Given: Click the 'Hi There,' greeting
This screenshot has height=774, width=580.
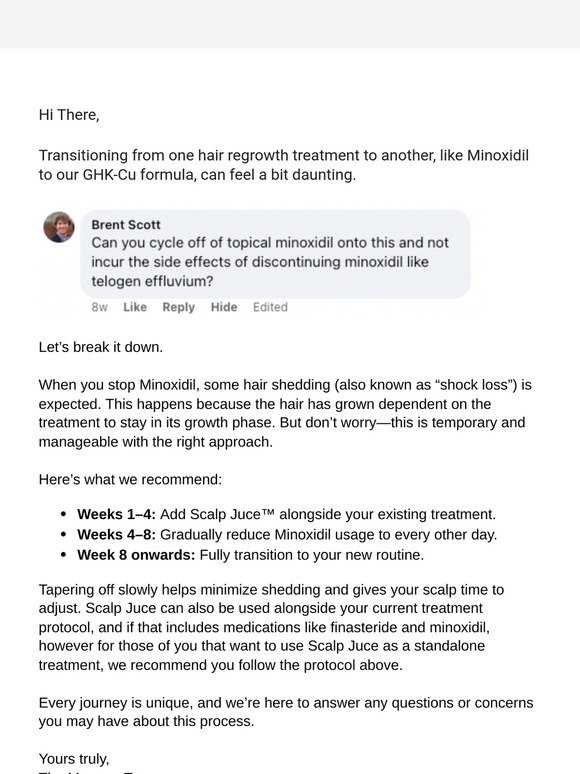Looking at the screenshot, I should click(x=69, y=115).
